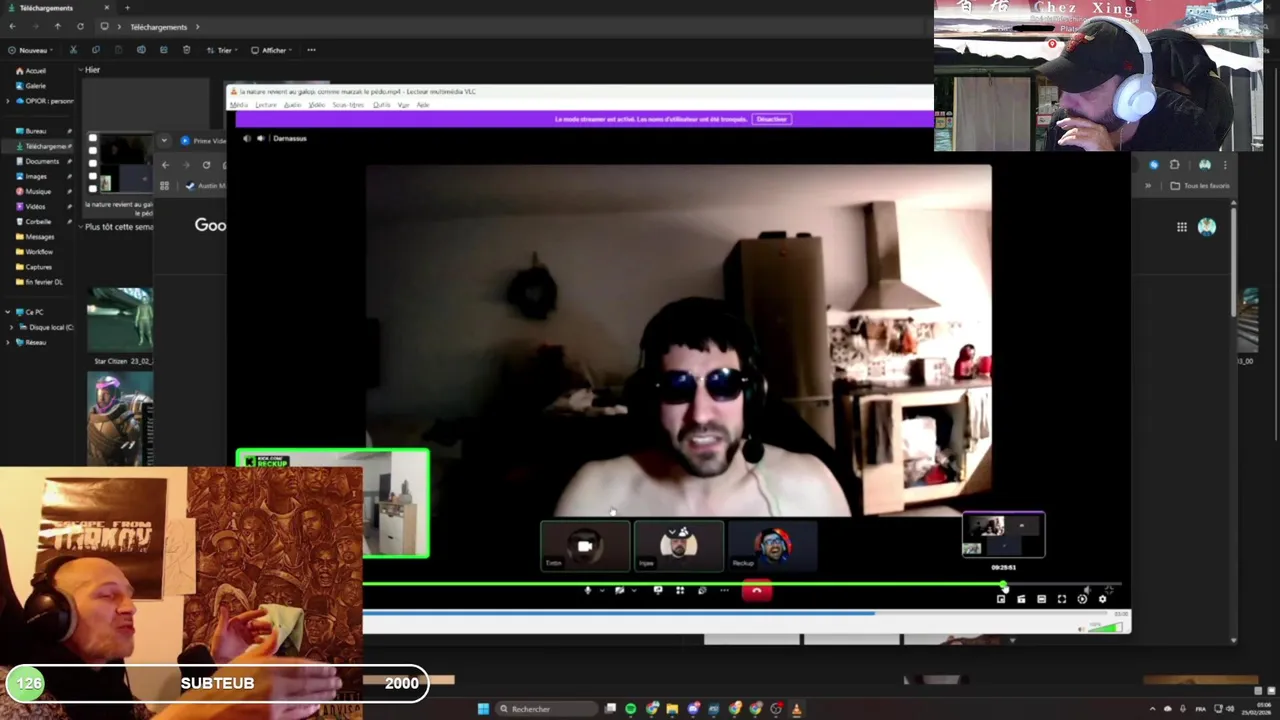The image size is (1280, 720).
Task: Go back in the Chrome window
Action: [165, 165]
